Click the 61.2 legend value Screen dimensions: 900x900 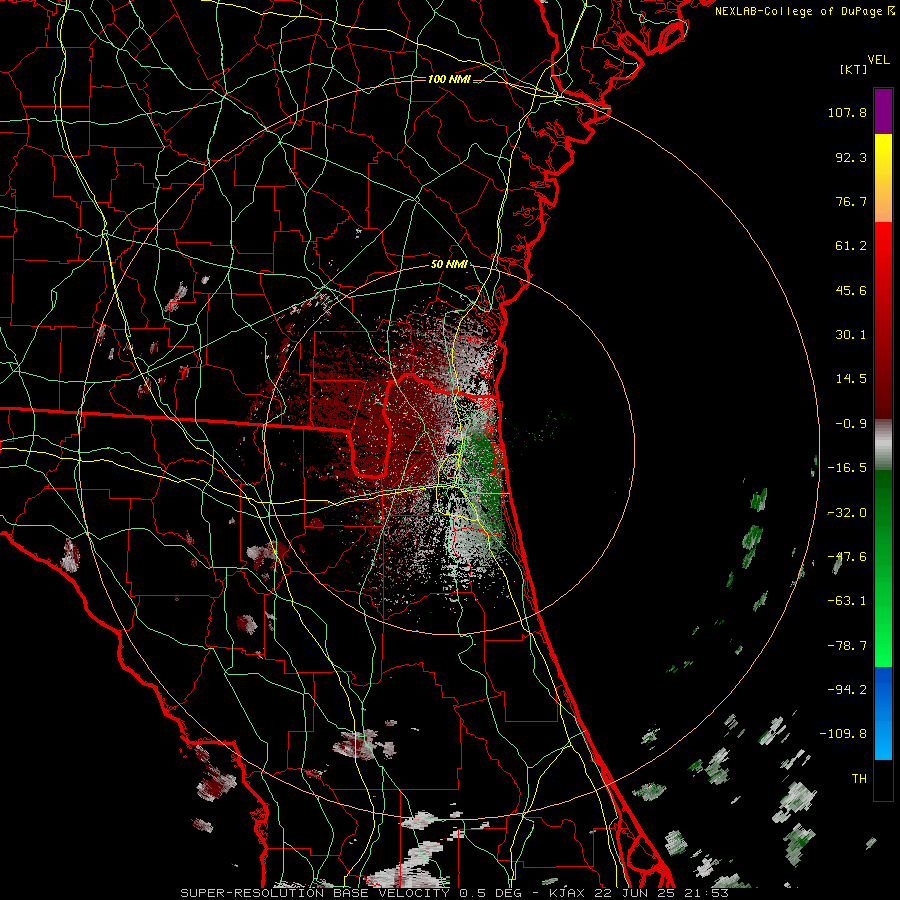(x=851, y=246)
